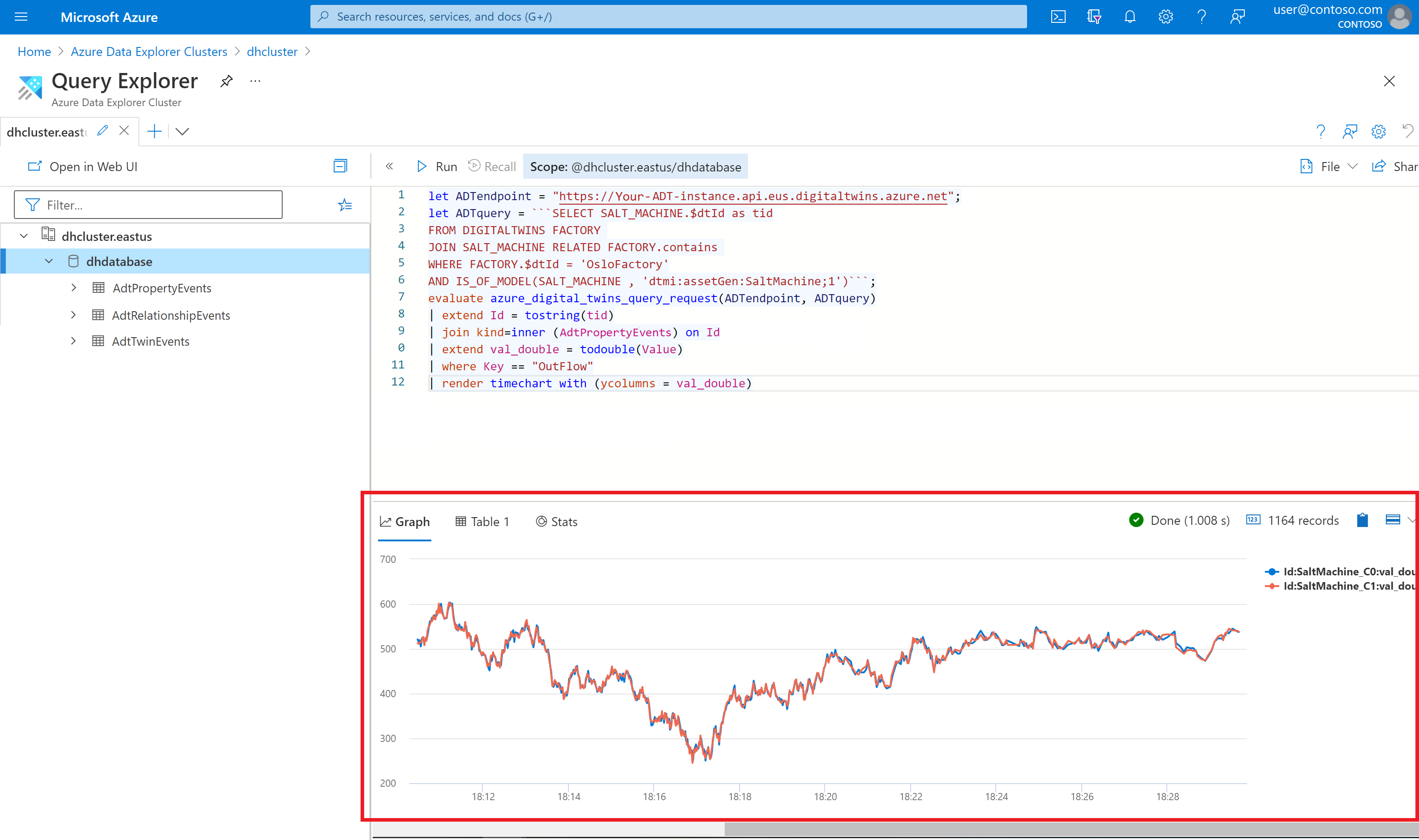The height and width of the screenshot is (840, 1419).
Task: Expand the AdtTwinEvents table
Action: (x=73, y=341)
